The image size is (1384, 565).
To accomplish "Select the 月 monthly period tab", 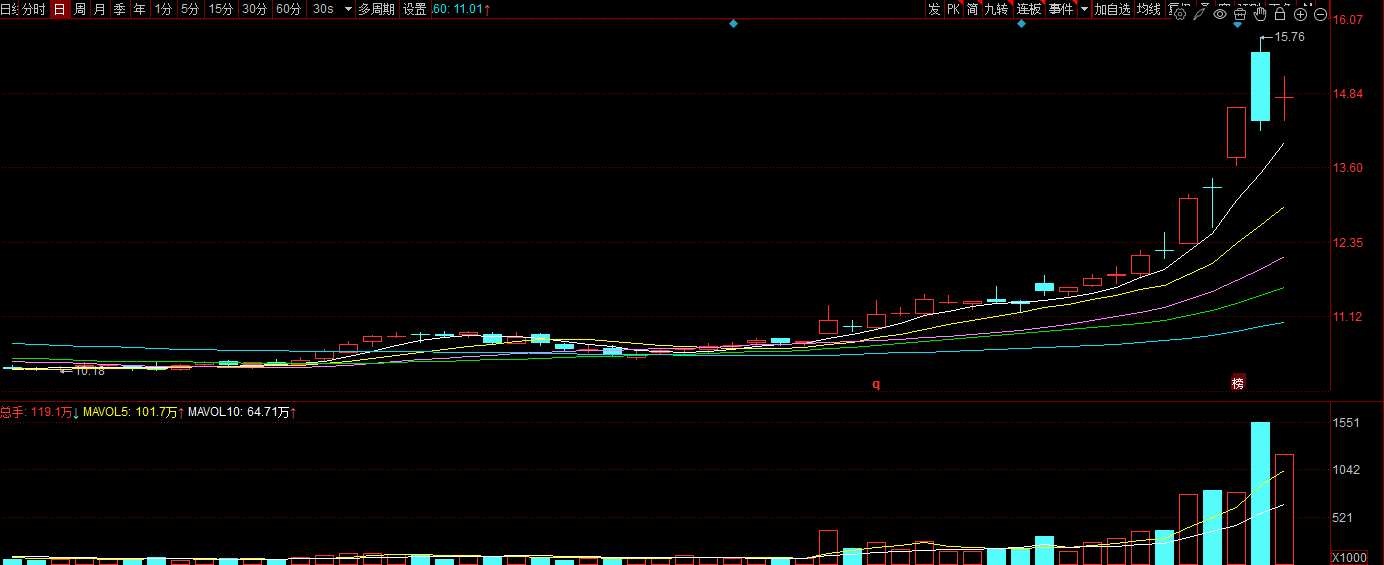I will coord(100,9).
